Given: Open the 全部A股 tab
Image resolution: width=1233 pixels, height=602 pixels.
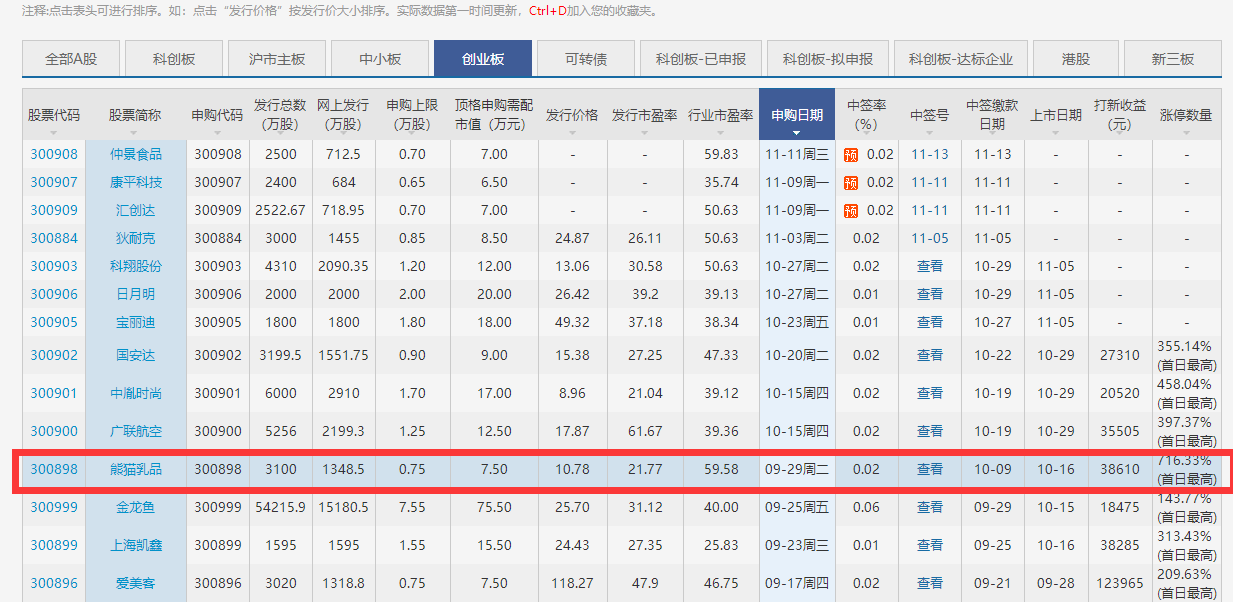Looking at the screenshot, I should point(71,59).
